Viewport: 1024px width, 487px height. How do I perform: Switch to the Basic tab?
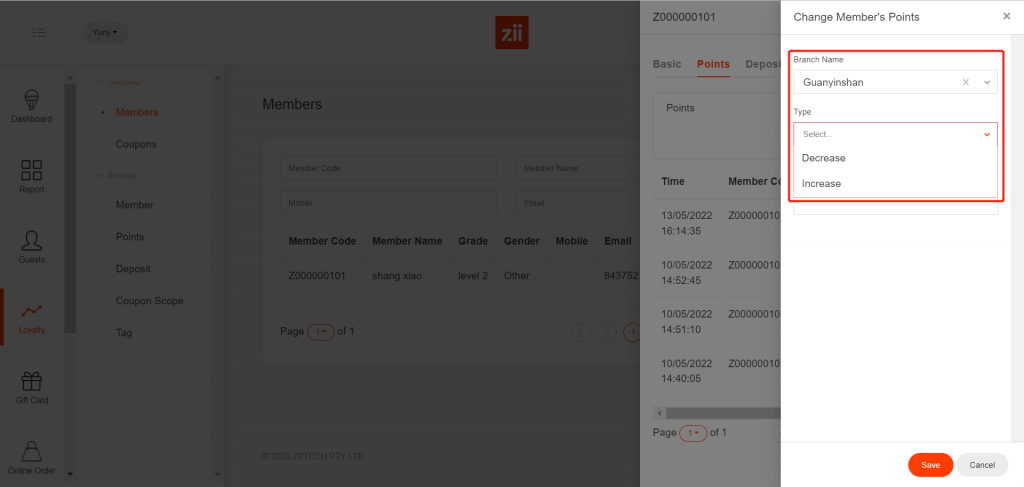click(667, 64)
